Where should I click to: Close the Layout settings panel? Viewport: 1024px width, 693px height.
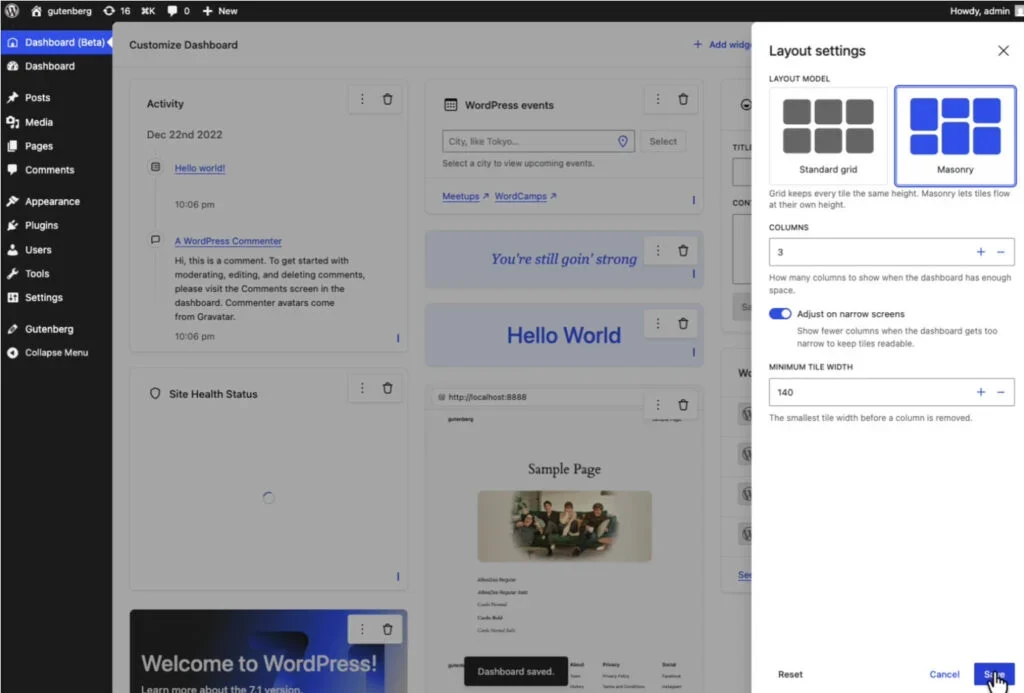(1003, 51)
